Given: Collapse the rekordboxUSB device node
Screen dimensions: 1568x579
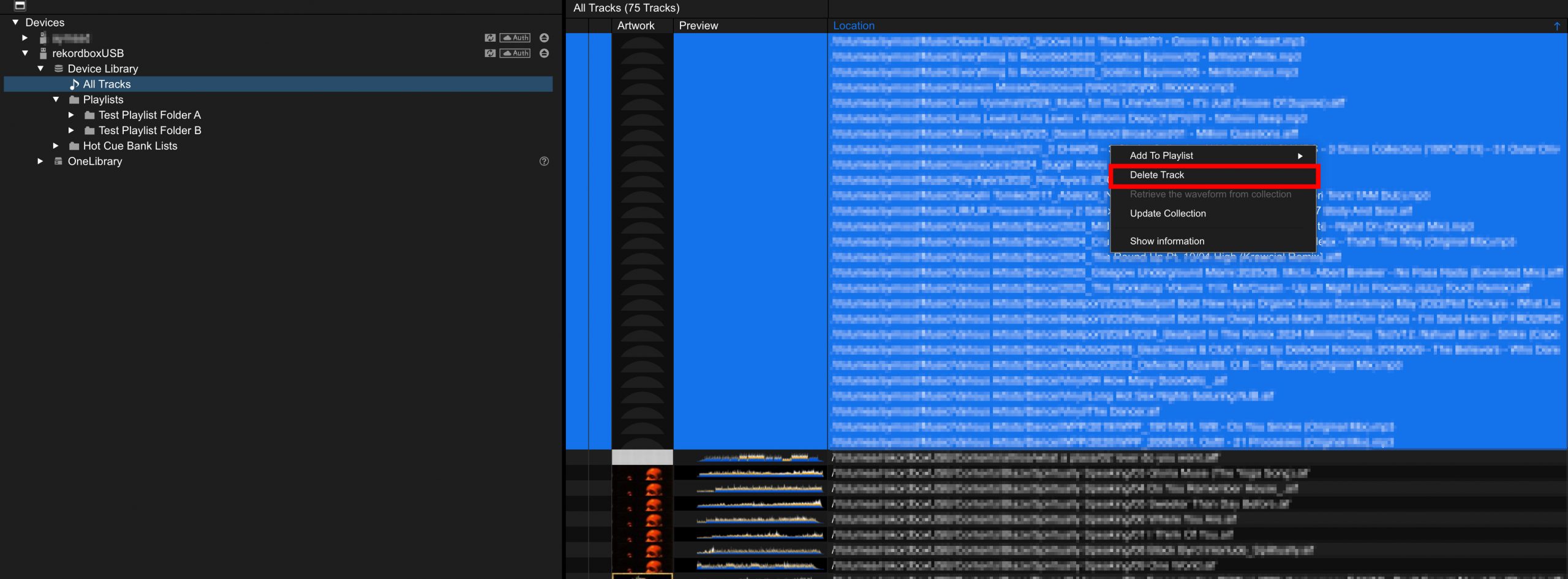Looking at the screenshot, I should coord(25,53).
